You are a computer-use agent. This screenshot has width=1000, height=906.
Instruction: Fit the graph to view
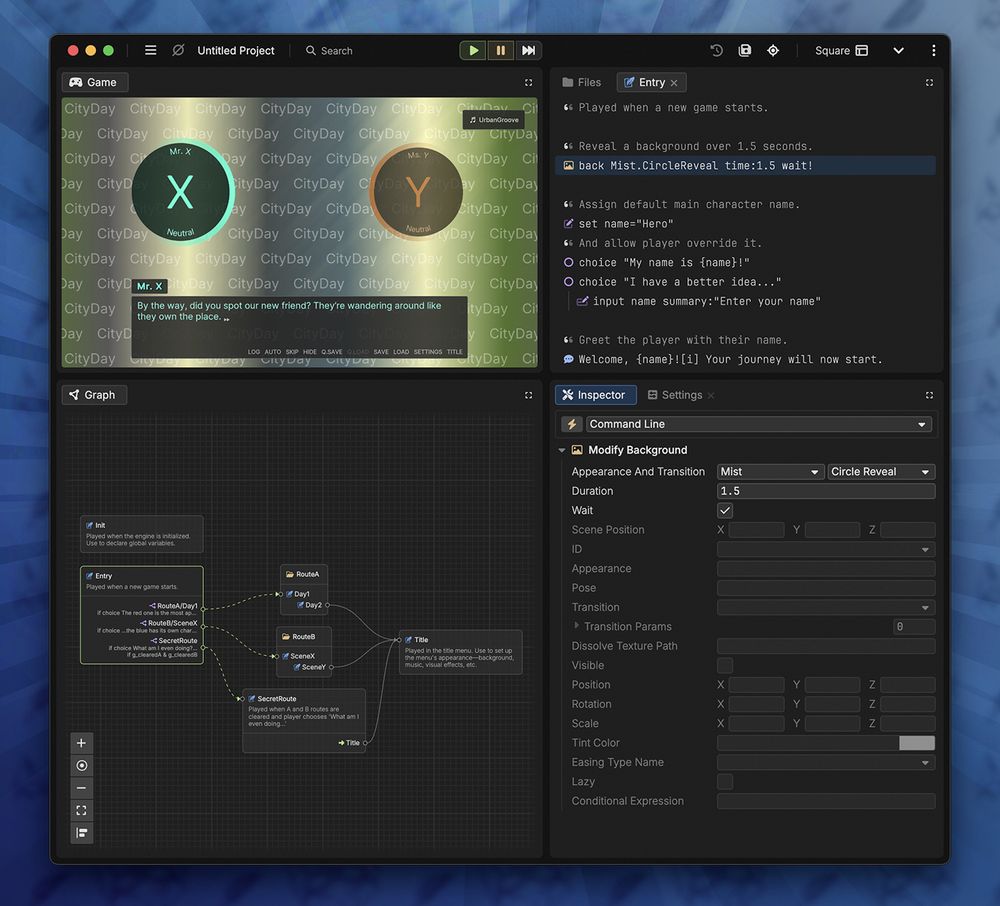tap(82, 810)
